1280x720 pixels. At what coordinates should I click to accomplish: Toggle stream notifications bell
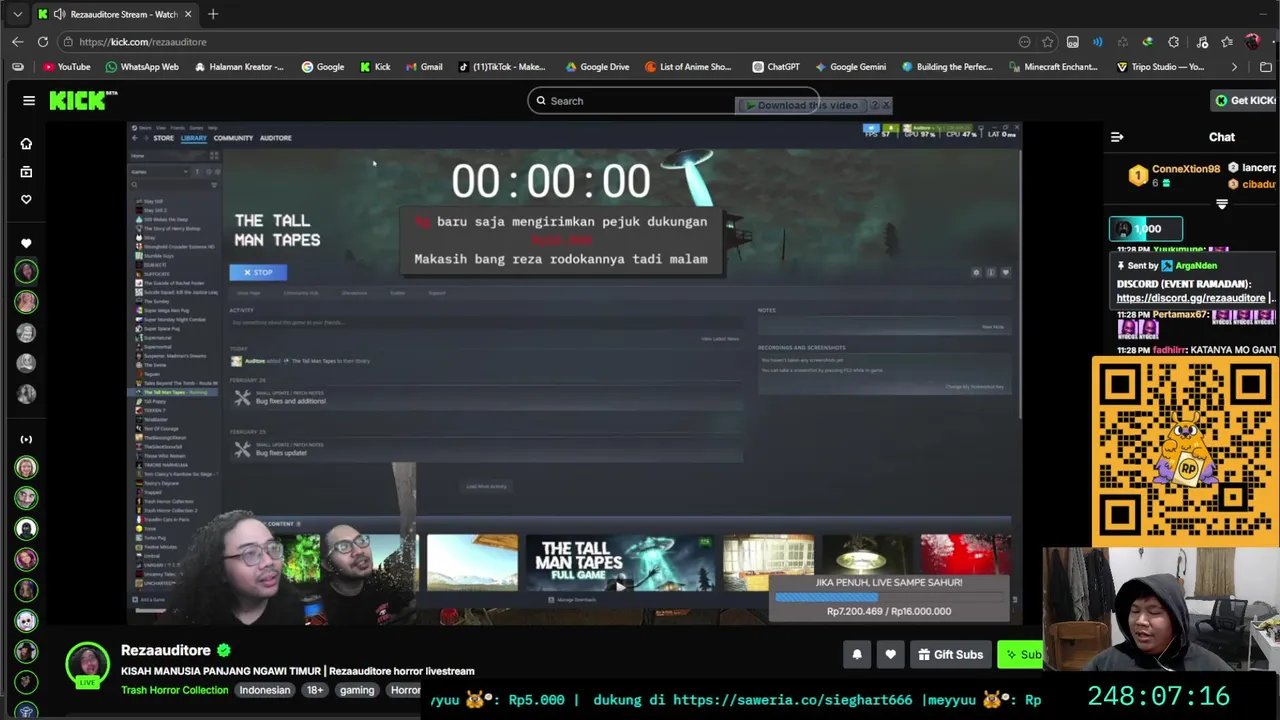pos(856,655)
